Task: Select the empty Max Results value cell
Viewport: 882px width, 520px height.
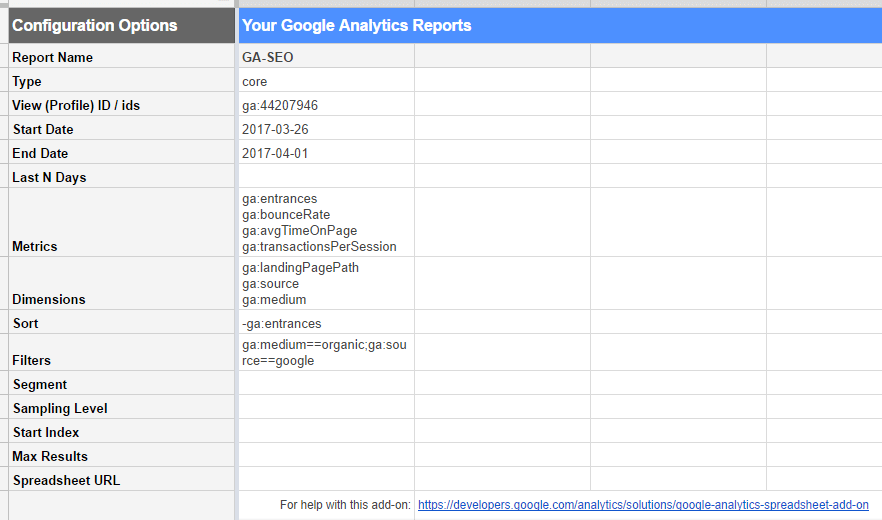Action: (x=326, y=456)
